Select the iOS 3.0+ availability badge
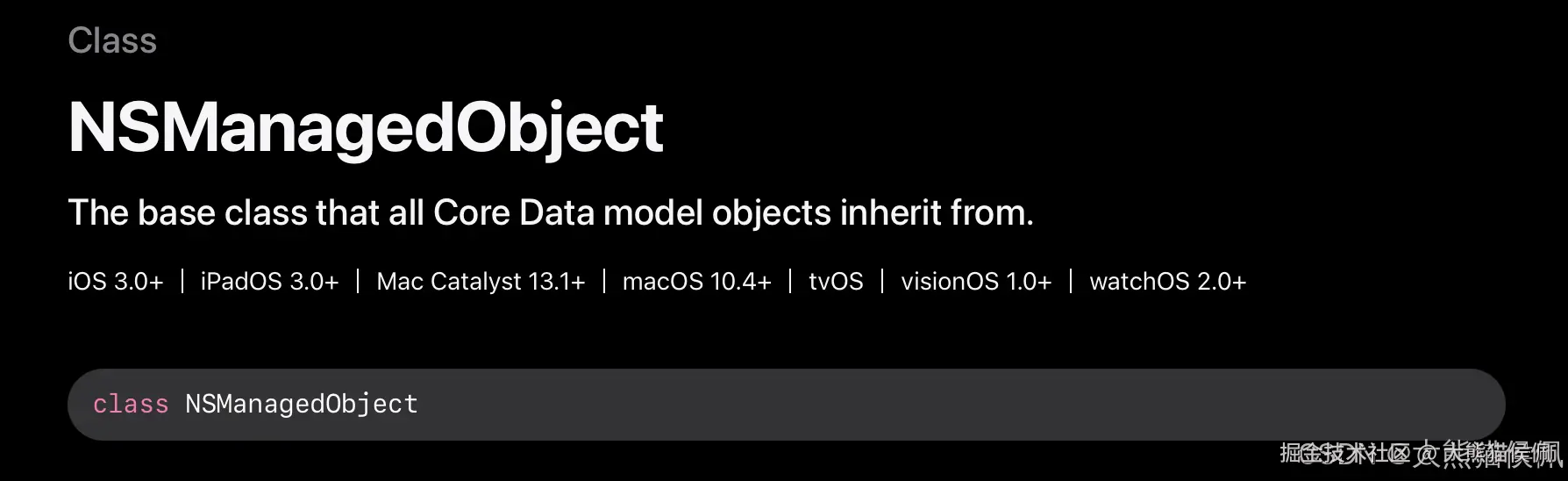This screenshot has width=1568, height=481. 116,282
